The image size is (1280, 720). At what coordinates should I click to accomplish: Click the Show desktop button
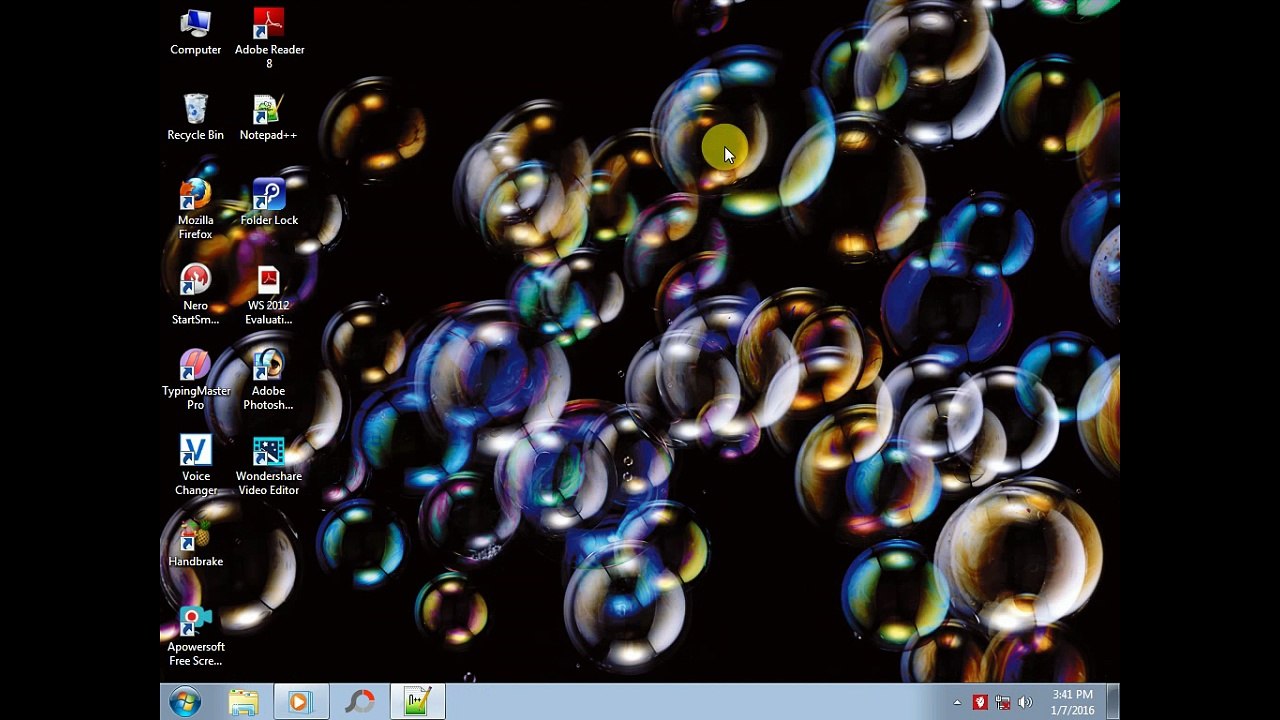click(1113, 702)
